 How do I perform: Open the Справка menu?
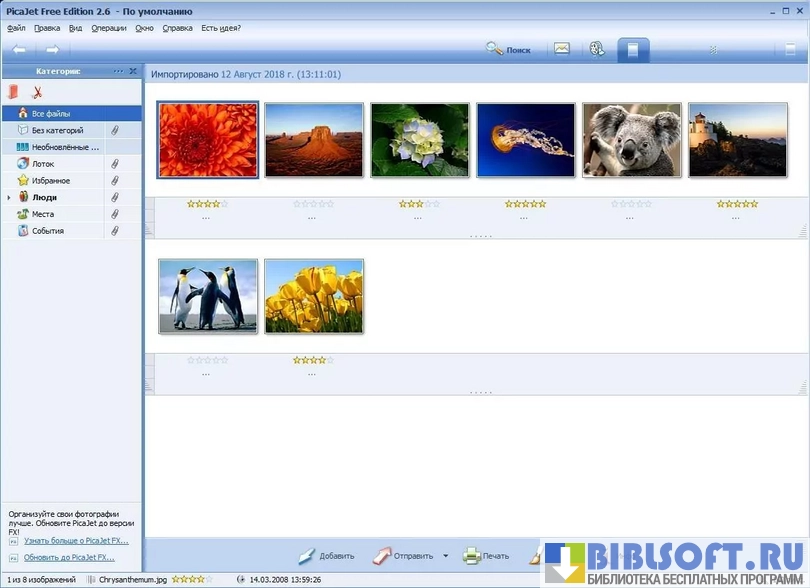[177, 28]
